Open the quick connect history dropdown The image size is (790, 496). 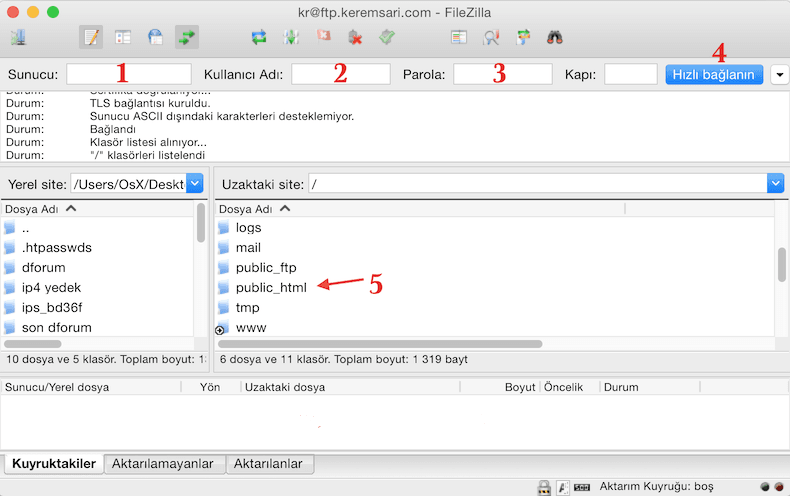tap(780, 75)
